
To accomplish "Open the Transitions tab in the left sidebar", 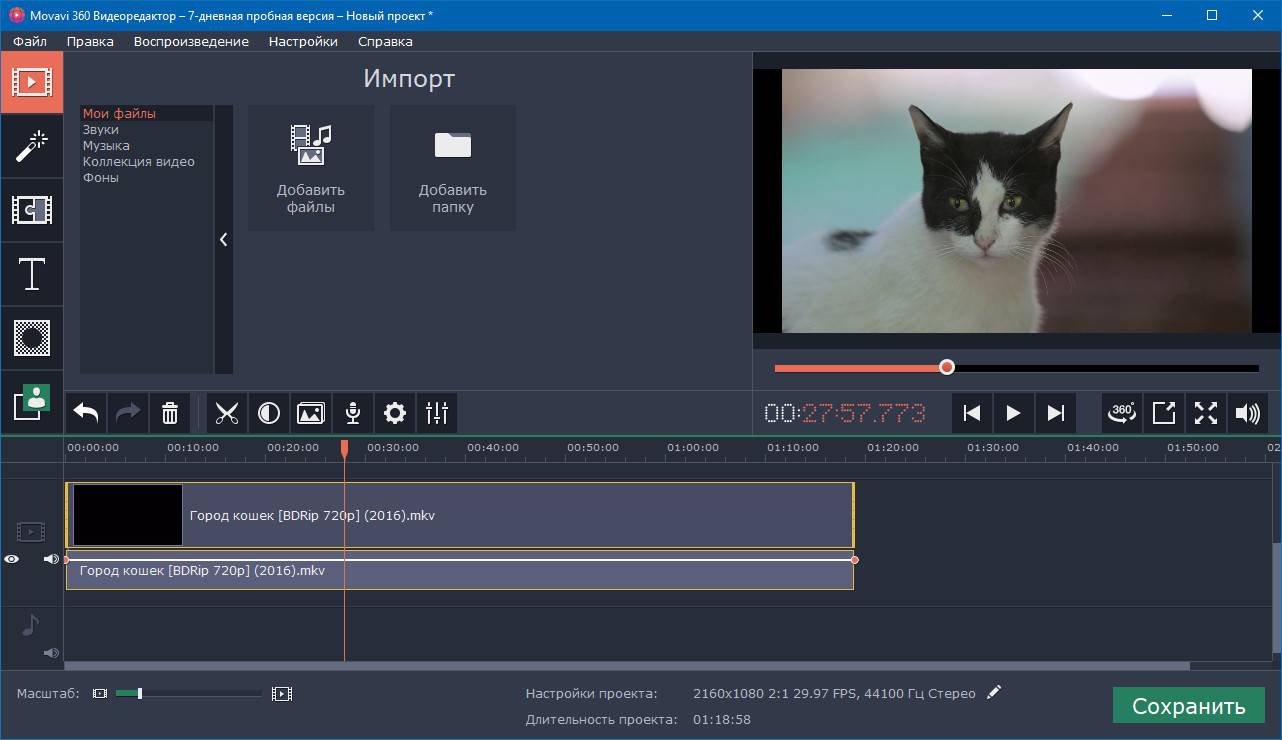I will point(31,210).
